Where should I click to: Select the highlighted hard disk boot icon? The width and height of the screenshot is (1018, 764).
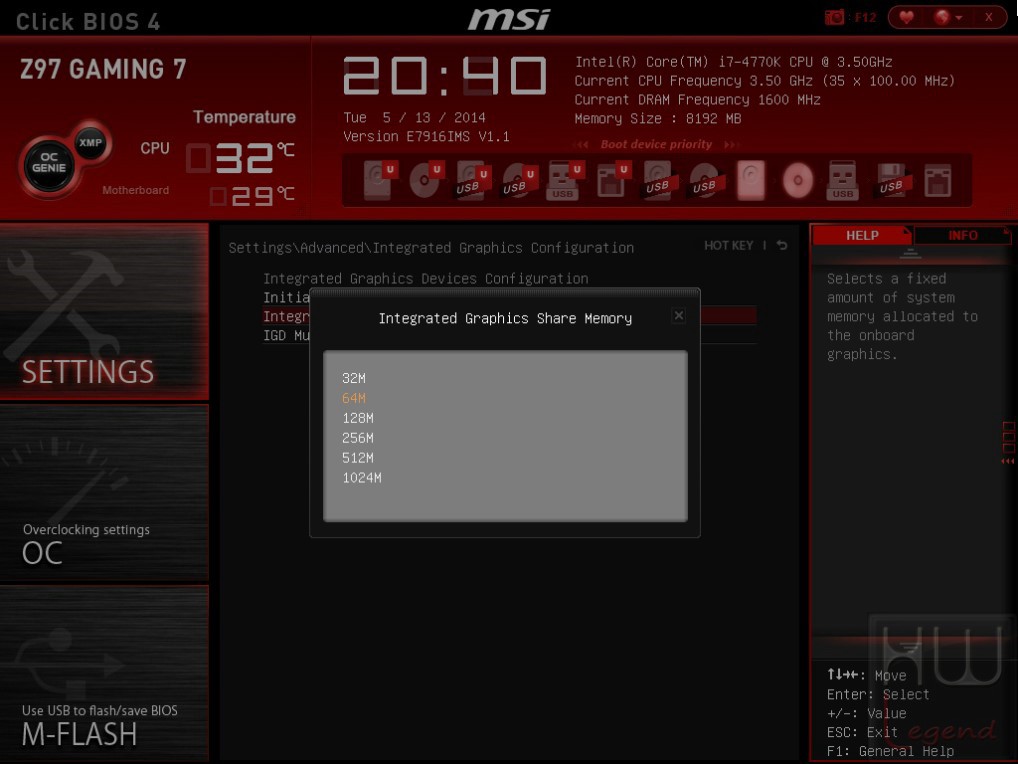[x=751, y=180]
